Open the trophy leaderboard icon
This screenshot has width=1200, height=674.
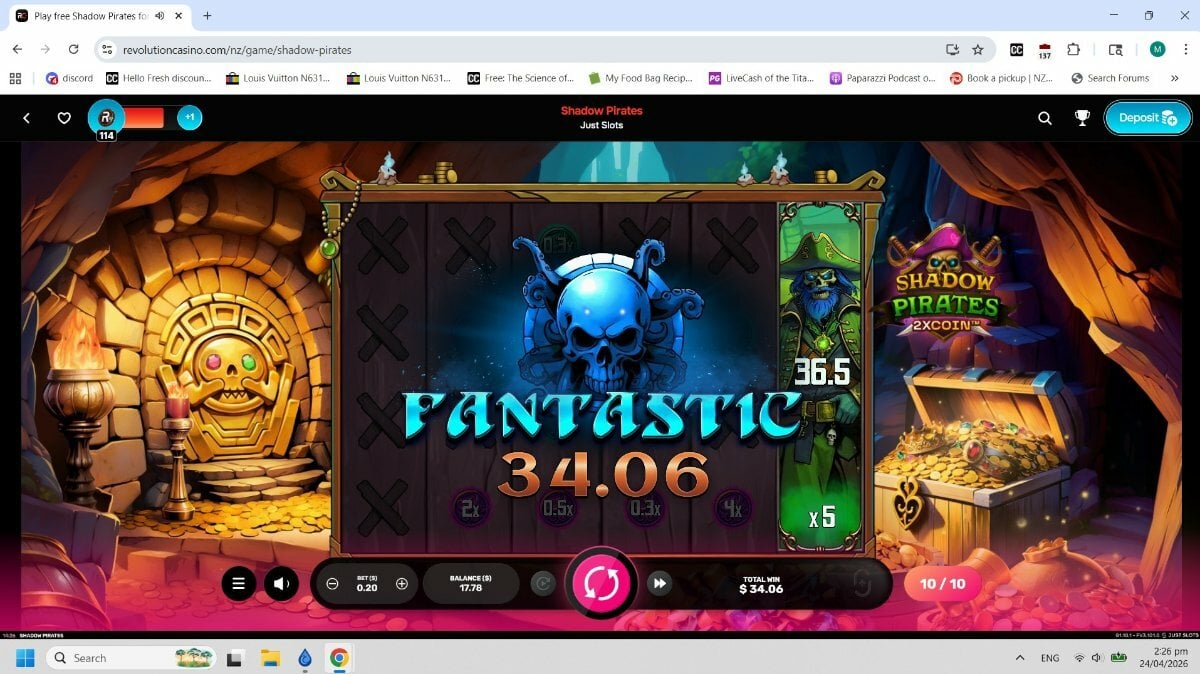(x=1082, y=118)
